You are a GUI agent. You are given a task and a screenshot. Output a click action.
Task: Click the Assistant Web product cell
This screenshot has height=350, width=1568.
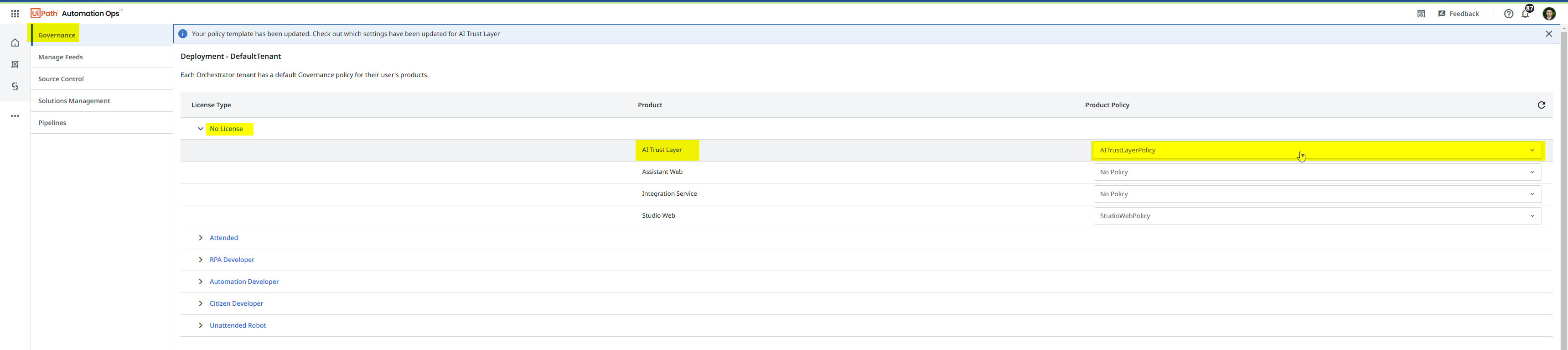click(662, 172)
